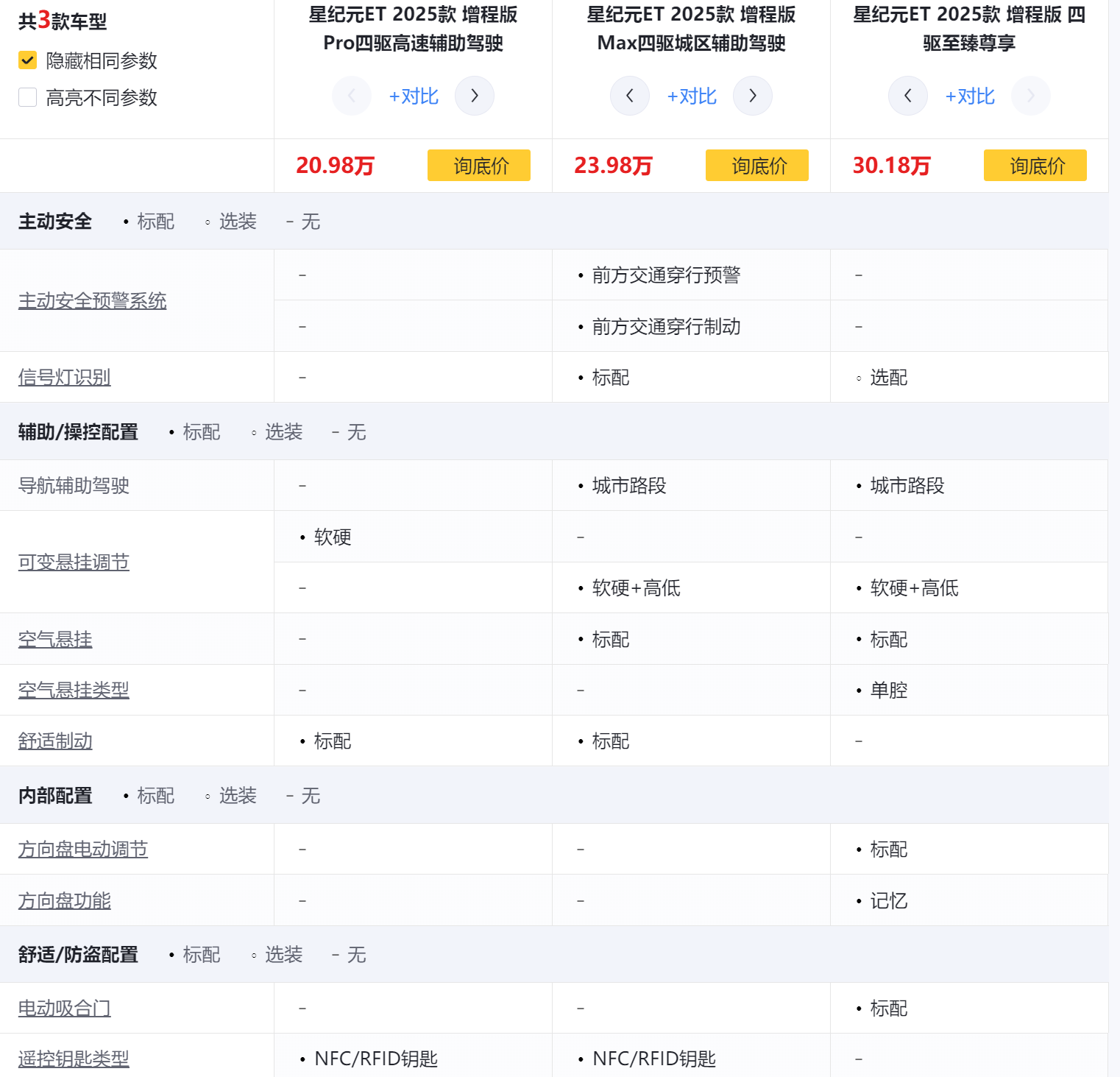Open the 遥控钥匙类型 parameter link

click(74, 1059)
